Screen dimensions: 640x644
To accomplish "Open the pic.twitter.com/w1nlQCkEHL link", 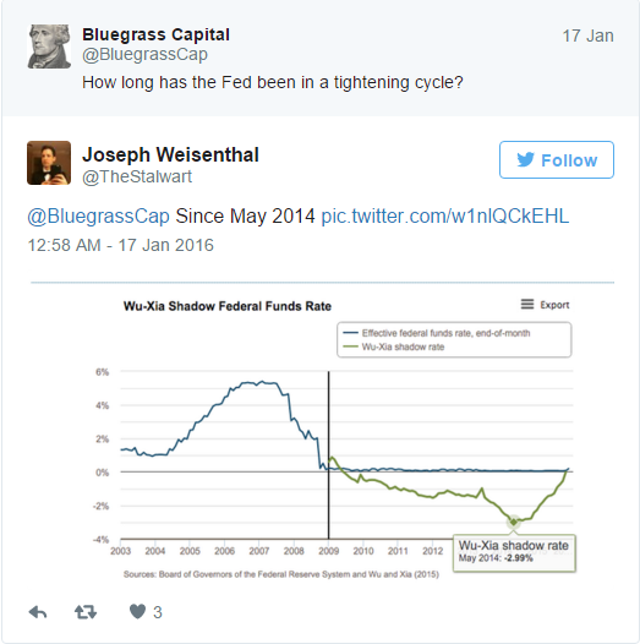I will pos(445,216).
